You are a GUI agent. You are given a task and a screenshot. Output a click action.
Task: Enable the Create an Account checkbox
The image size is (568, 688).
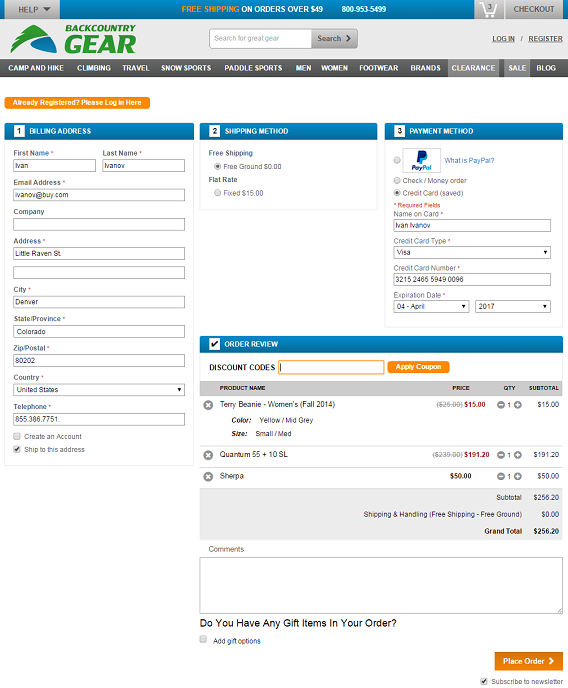(x=17, y=436)
